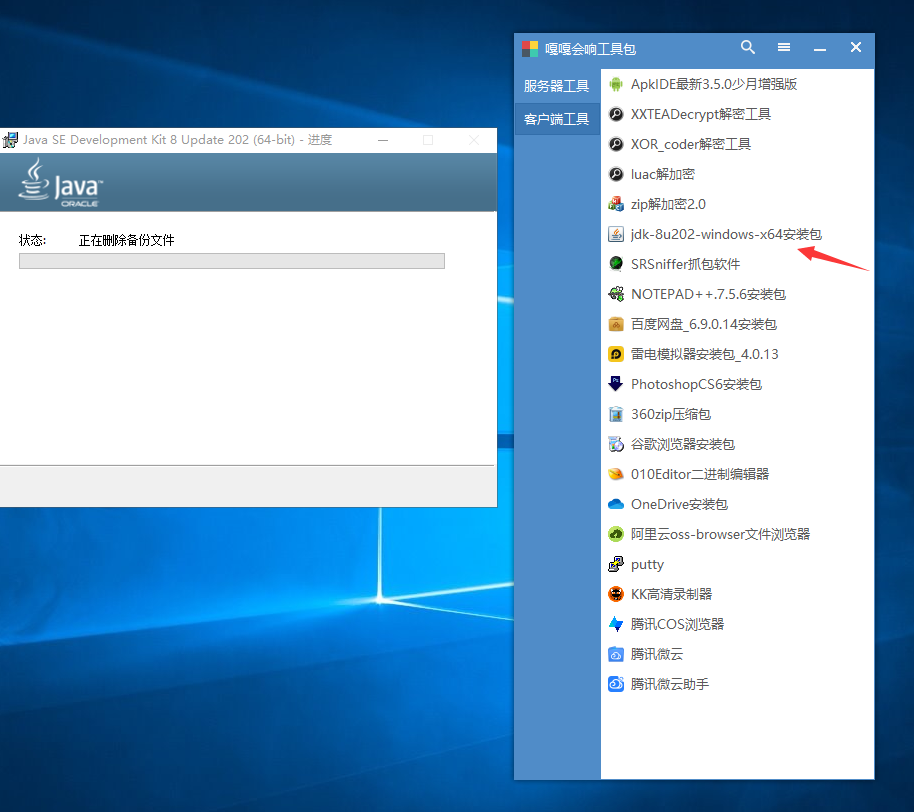The width and height of the screenshot is (914, 812).
Task: Click the 嘎嘎会响工具包 title text
Action: pyautogui.click(x=590, y=49)
